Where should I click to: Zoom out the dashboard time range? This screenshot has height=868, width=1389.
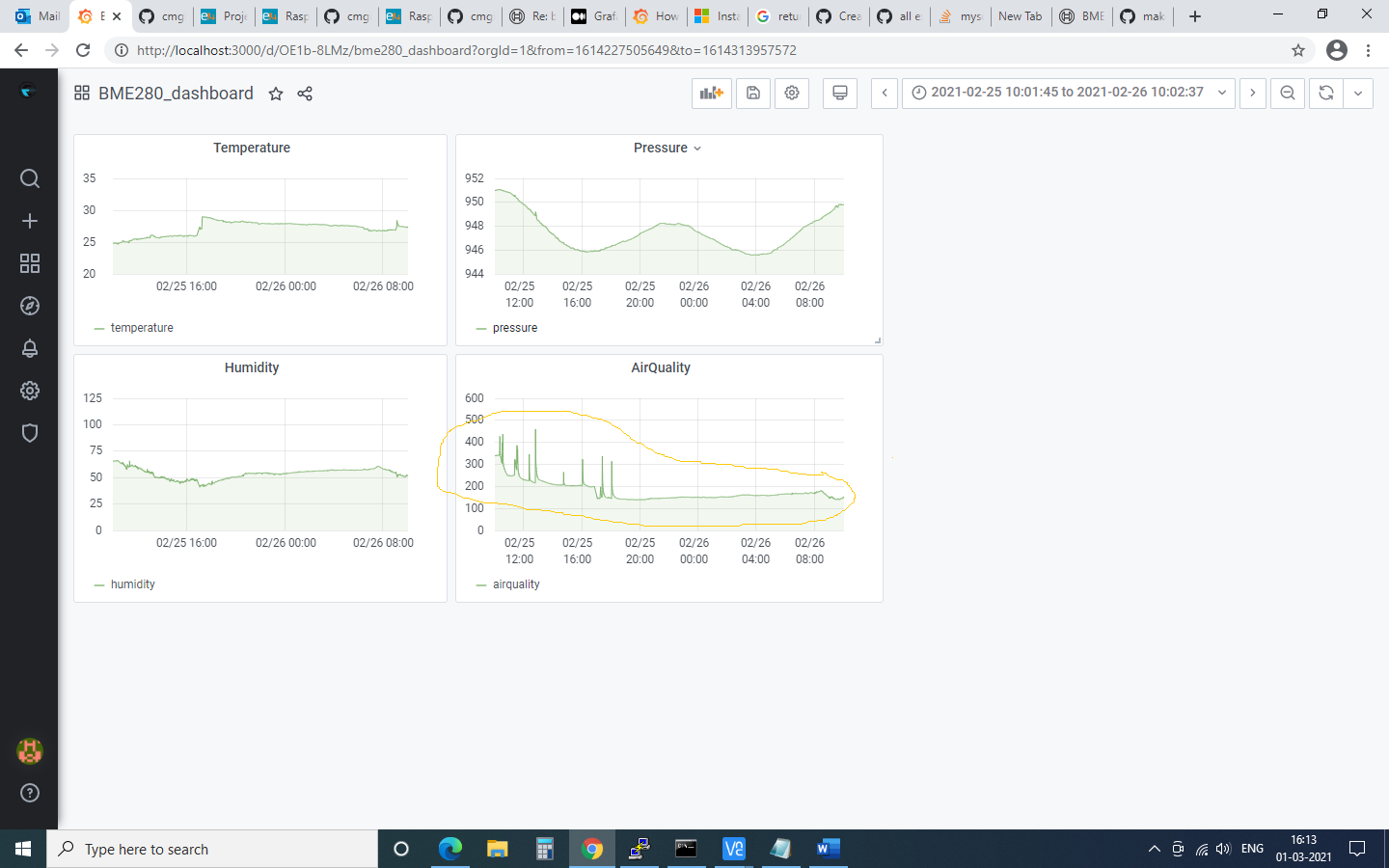(x=1287, y=94)
